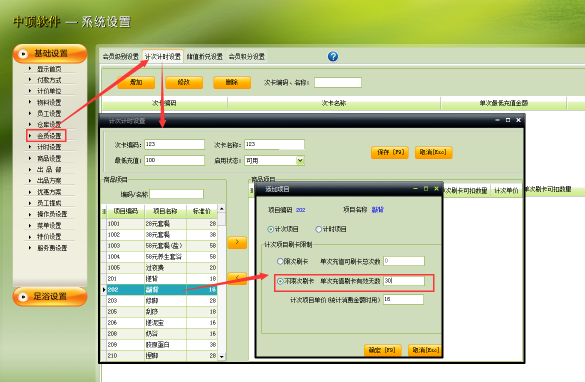The image size is (585, 382).
Task: Click the 项目编码 column header
Action: (x=126, y=211)
